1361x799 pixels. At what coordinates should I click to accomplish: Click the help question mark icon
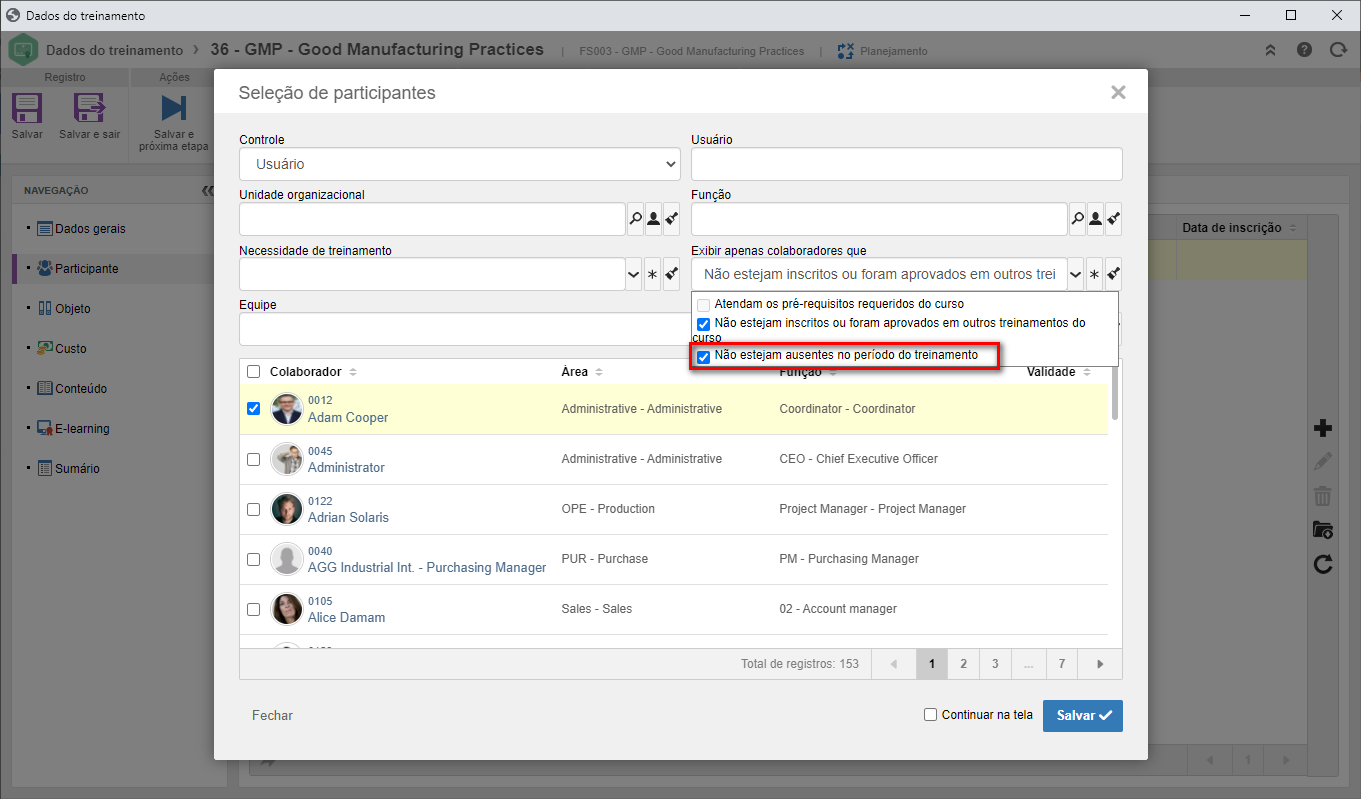(1305, 50)
